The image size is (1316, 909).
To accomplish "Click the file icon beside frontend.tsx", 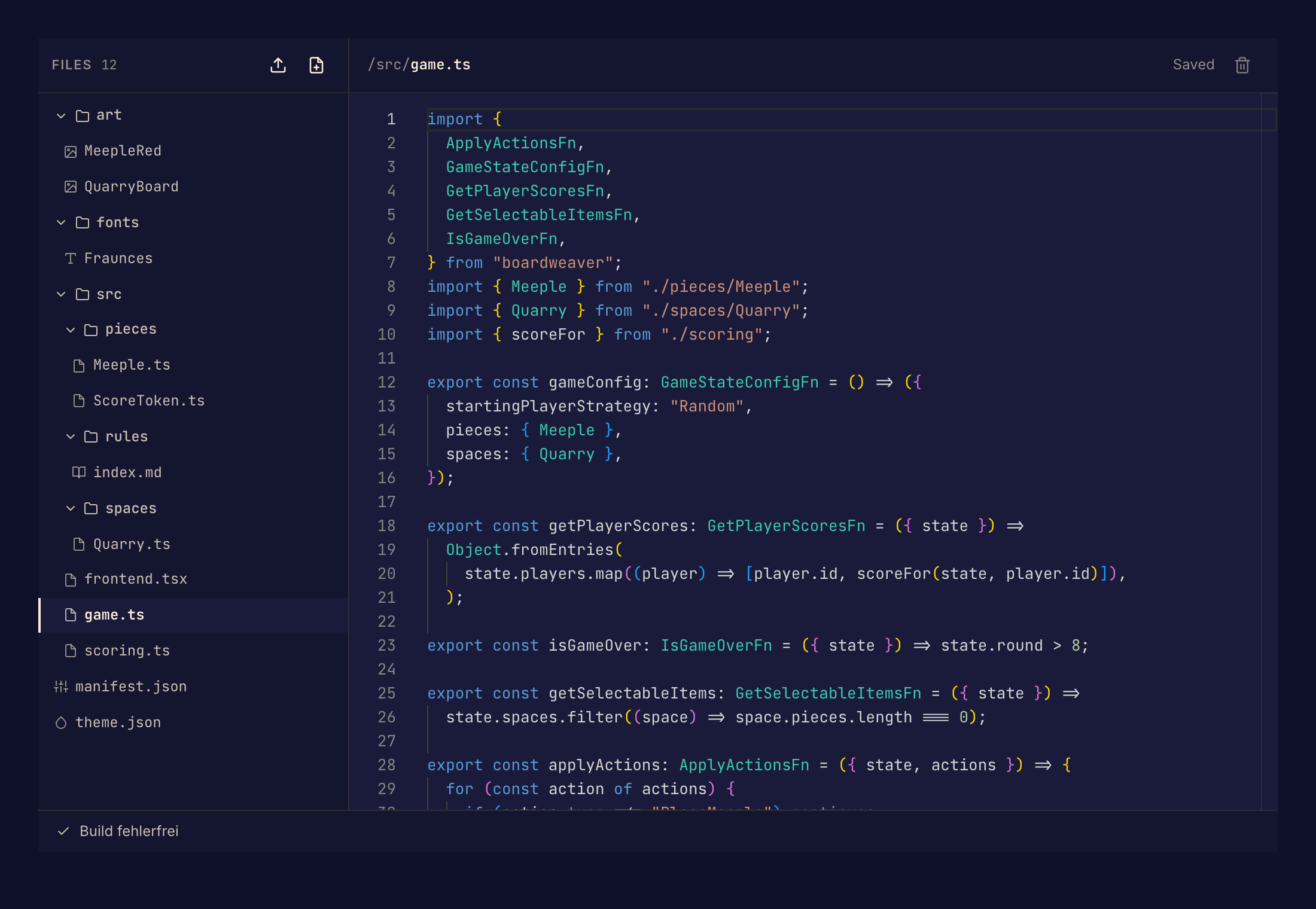I will pyautogui.click(x=71, y=579).
